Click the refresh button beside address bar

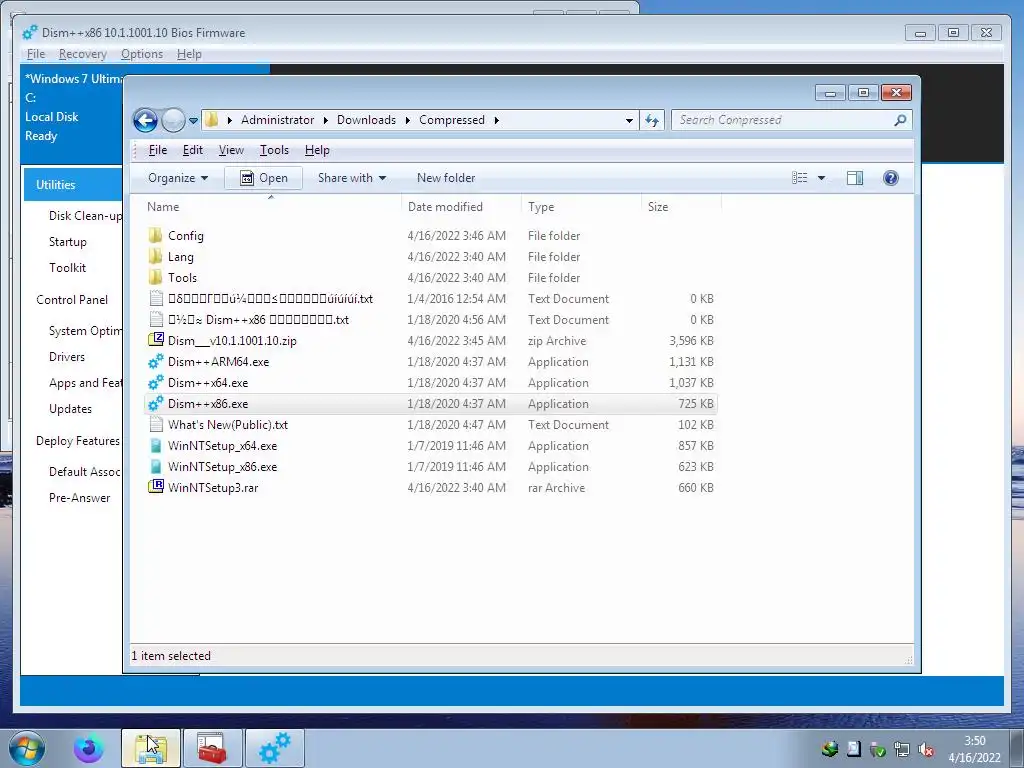[652, 120]
